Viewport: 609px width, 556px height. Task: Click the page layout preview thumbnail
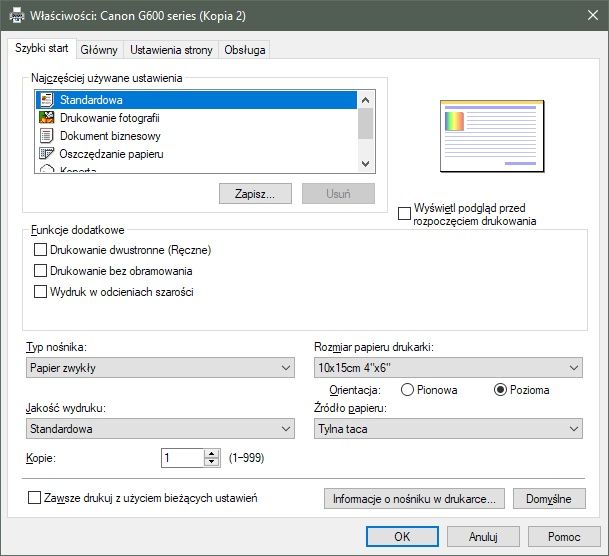[492, 136]
